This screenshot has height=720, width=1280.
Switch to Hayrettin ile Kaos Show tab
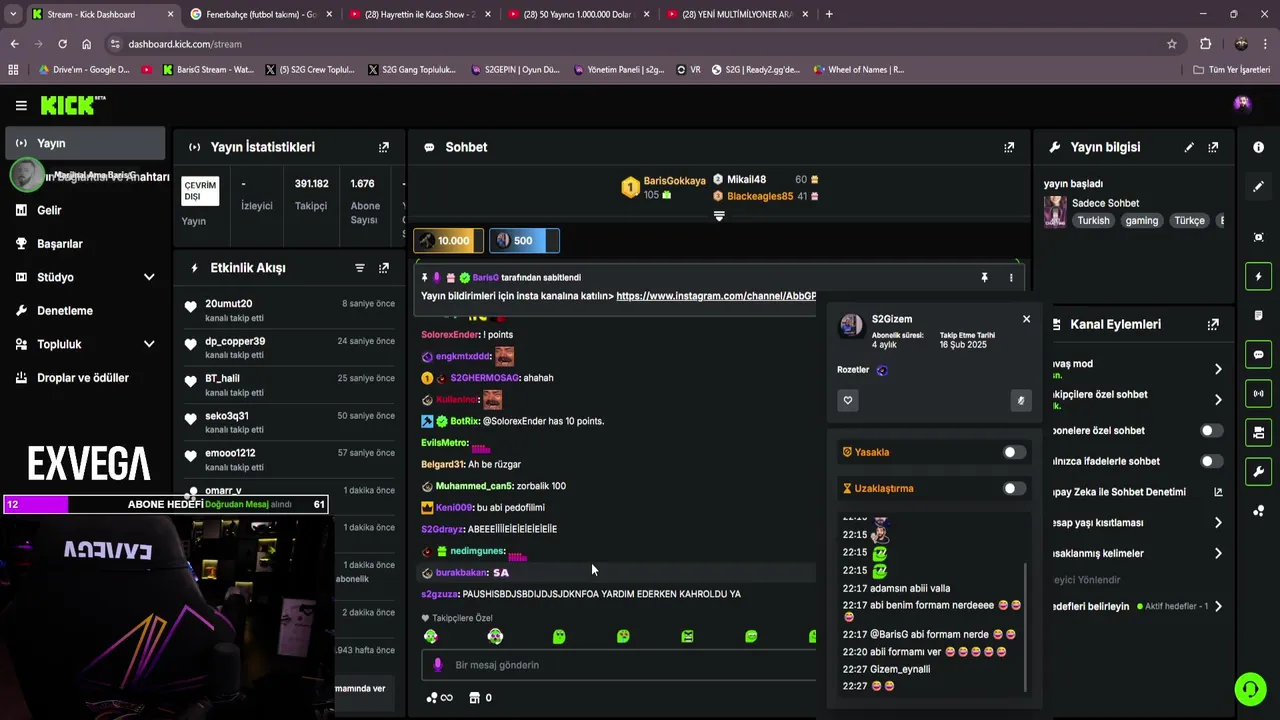click(x=418, y=14)
